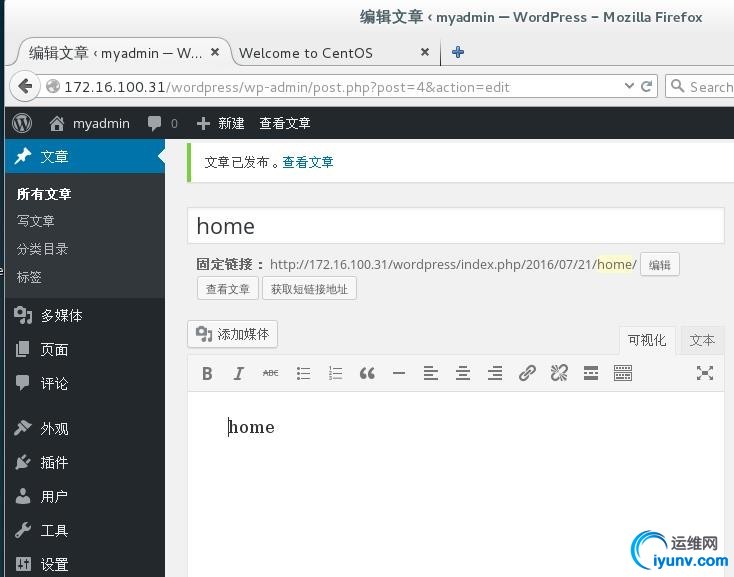Screen dimensions: 734x577
Task: Toggle the toolbar kitchen sink
Action: coord(623,373)
